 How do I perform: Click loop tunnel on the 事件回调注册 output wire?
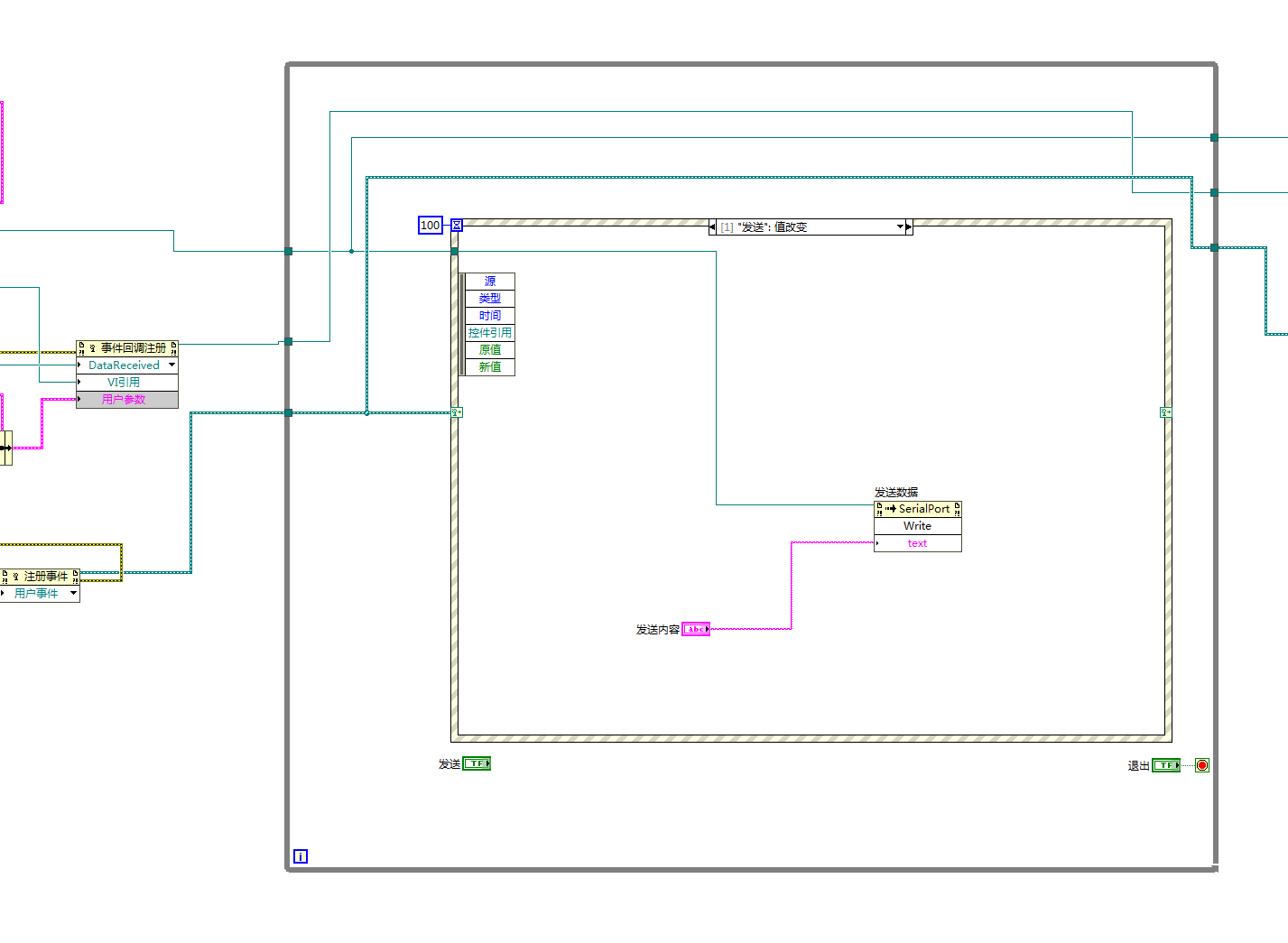click(288, 342)
